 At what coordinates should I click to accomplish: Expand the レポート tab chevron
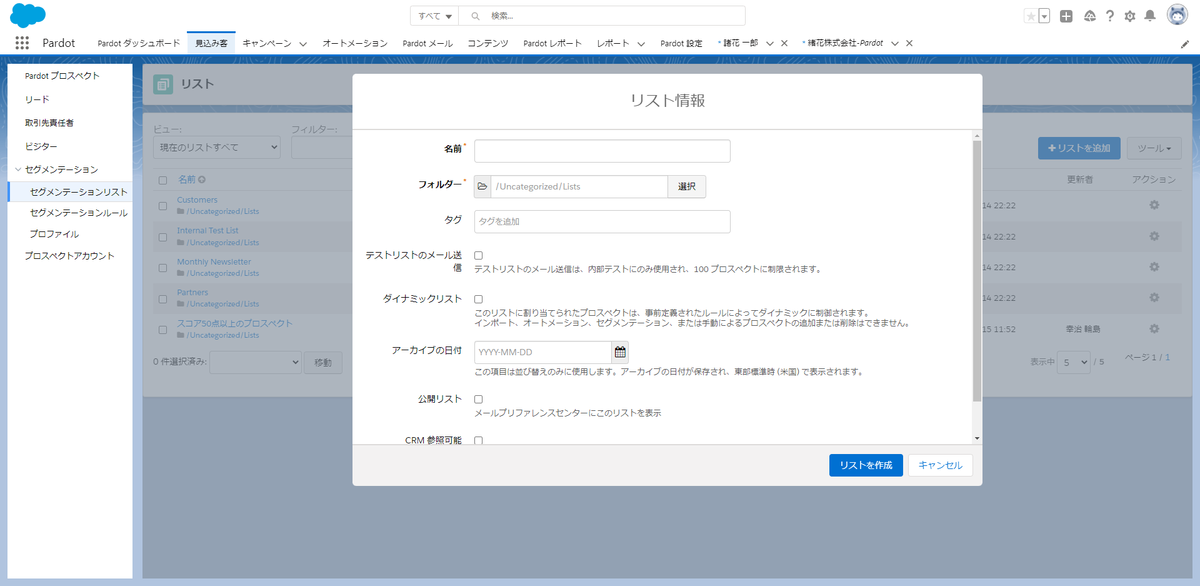click(640, 44)
